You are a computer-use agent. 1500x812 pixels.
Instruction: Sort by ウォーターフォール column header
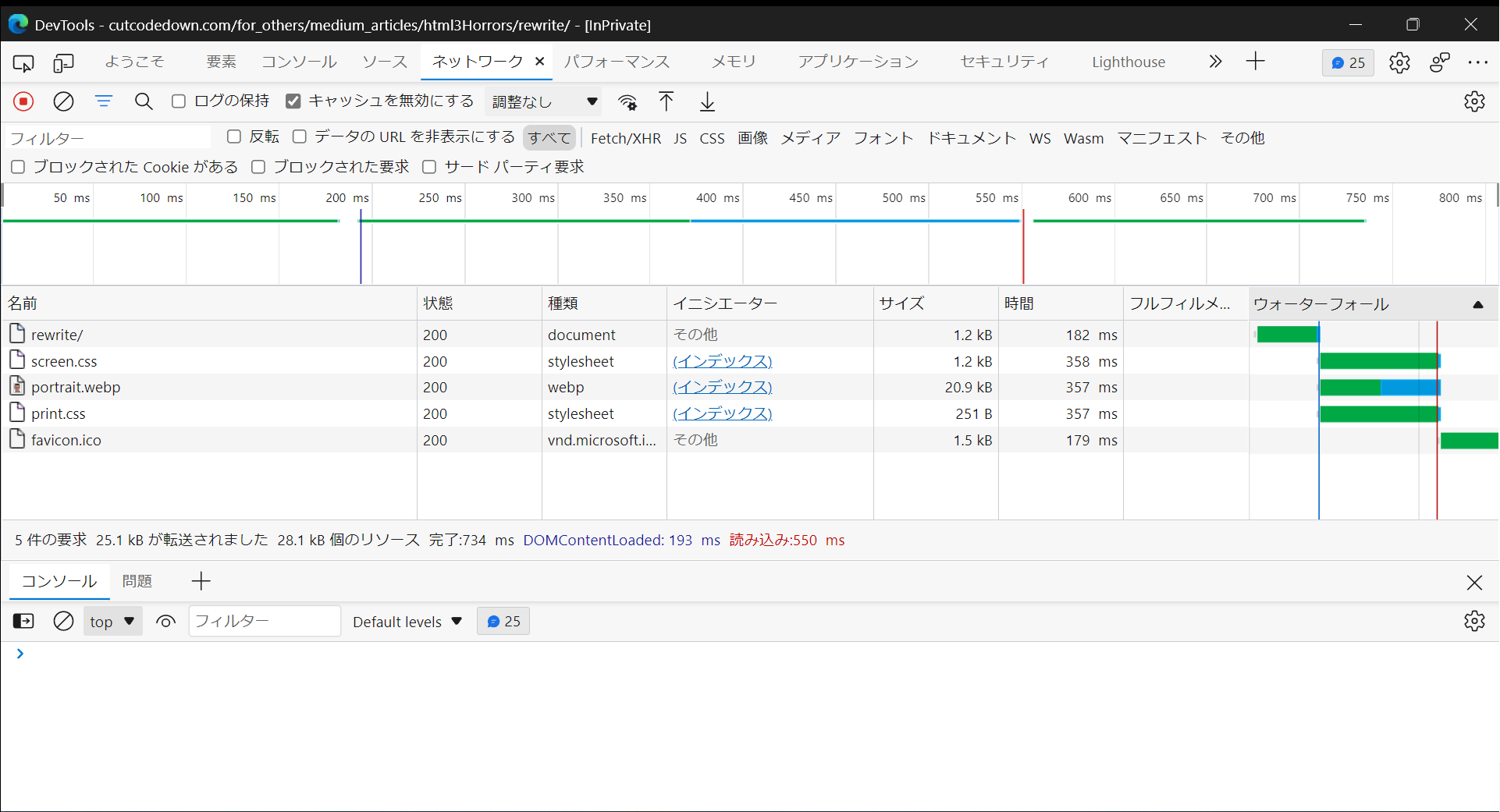point(1374,303)
